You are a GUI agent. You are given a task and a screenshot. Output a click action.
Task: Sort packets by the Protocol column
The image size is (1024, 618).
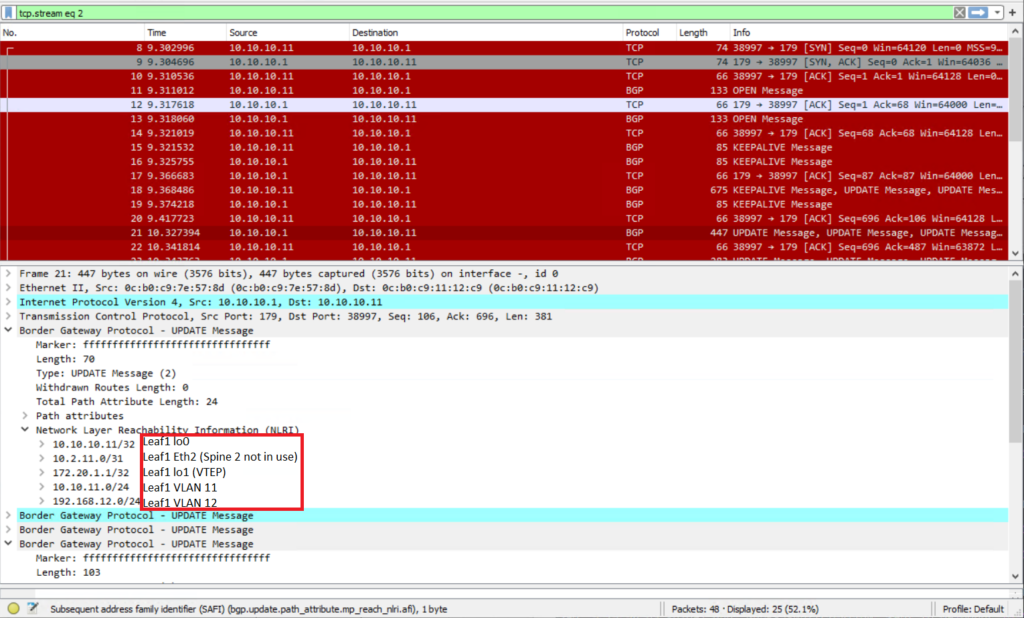[643, 31]
